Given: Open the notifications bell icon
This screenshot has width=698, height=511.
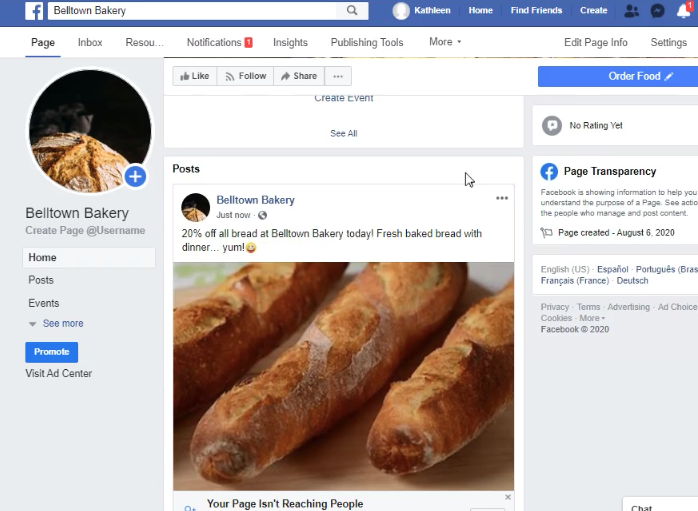Looking at the screenshot, I should coord(683,11).
